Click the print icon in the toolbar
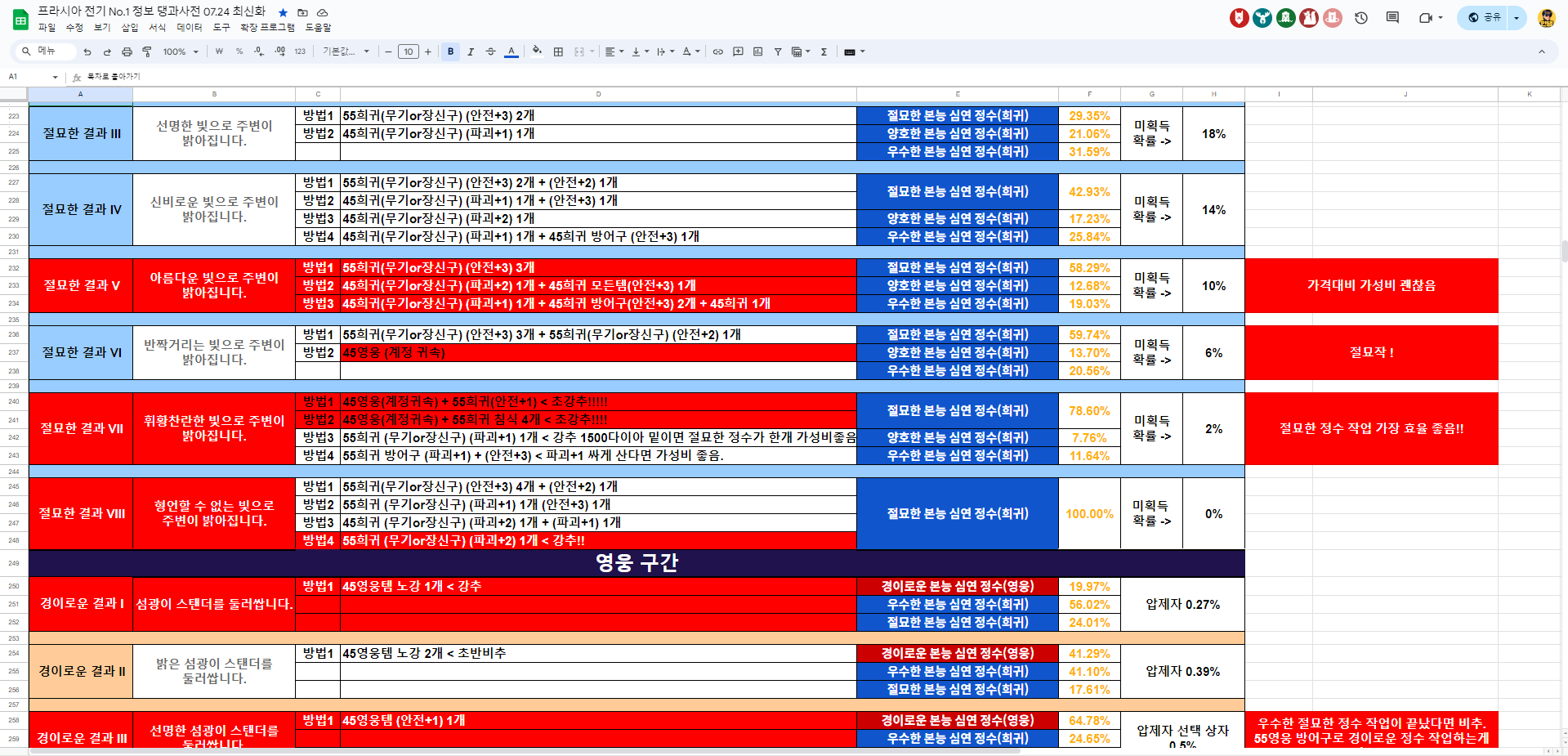The height and width of the screenshot is (756, 1568). (x=127, y=51)
